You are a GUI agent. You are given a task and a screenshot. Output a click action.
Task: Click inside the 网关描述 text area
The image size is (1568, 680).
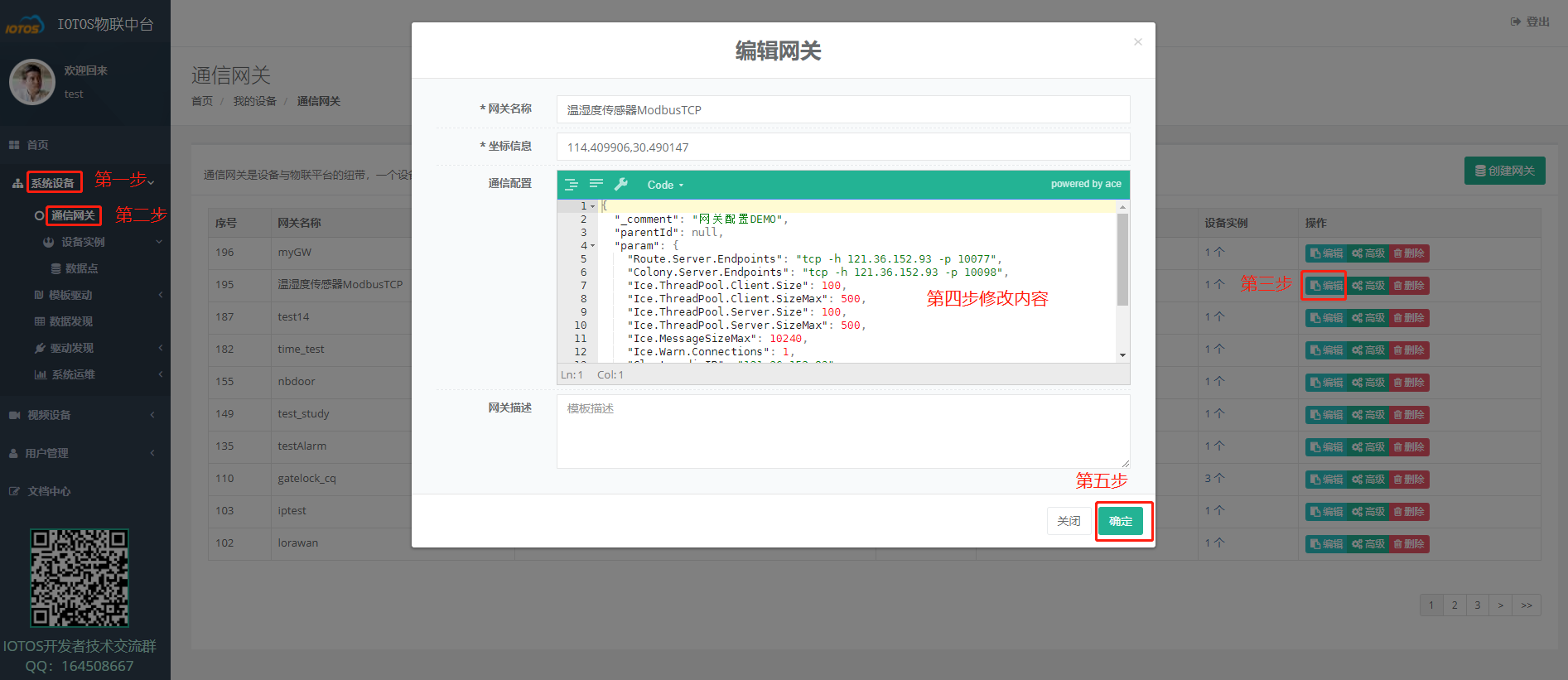pos(842,432)
